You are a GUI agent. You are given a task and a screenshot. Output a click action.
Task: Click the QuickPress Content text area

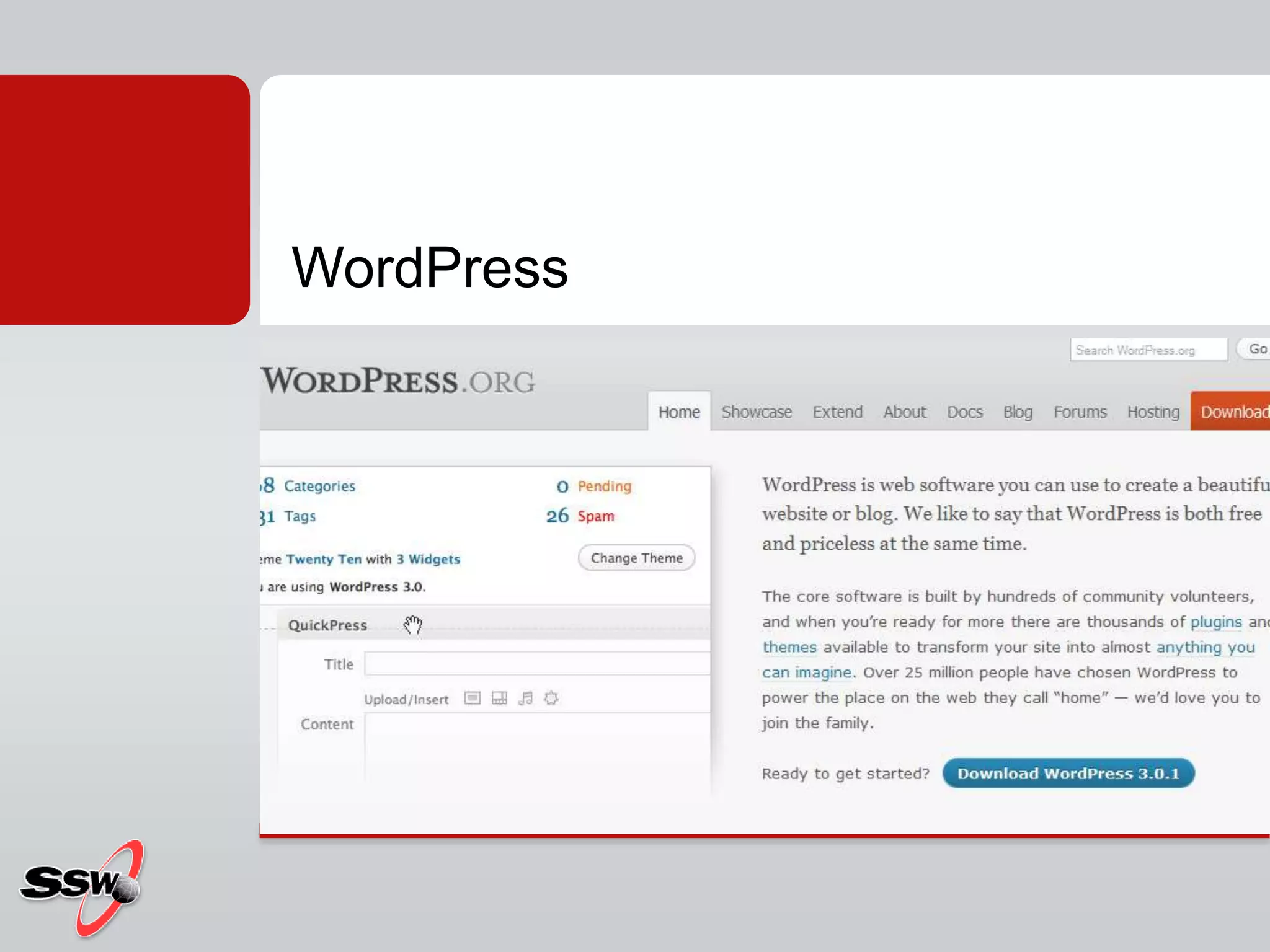[x=538, y=747]
